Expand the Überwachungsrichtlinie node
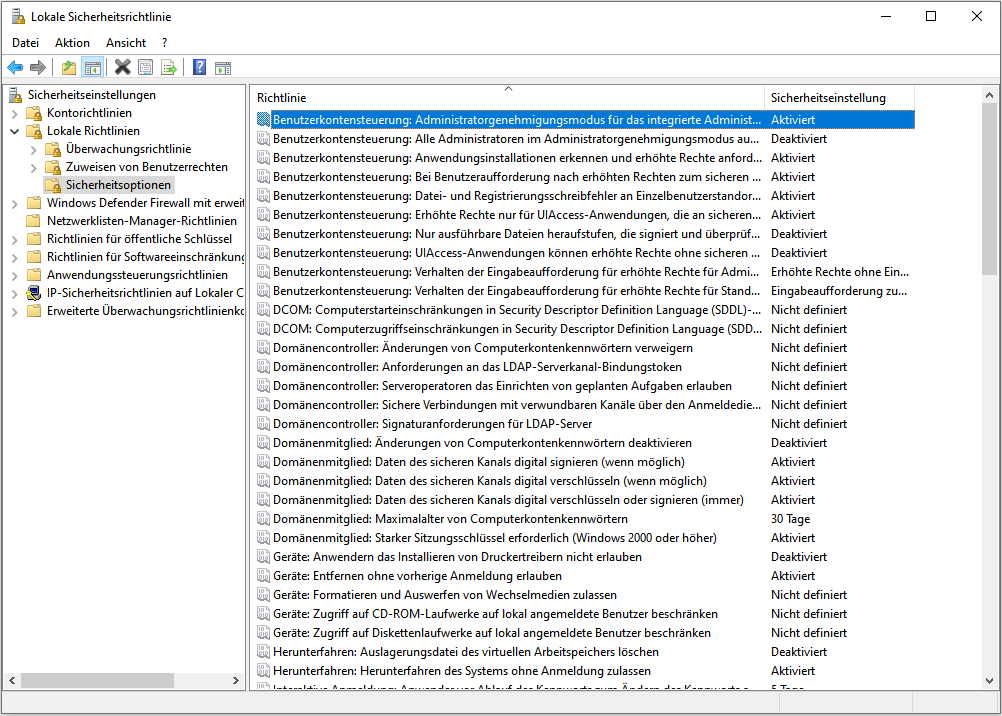This screenshot has height=716, width=1002. tap(34, 149)
